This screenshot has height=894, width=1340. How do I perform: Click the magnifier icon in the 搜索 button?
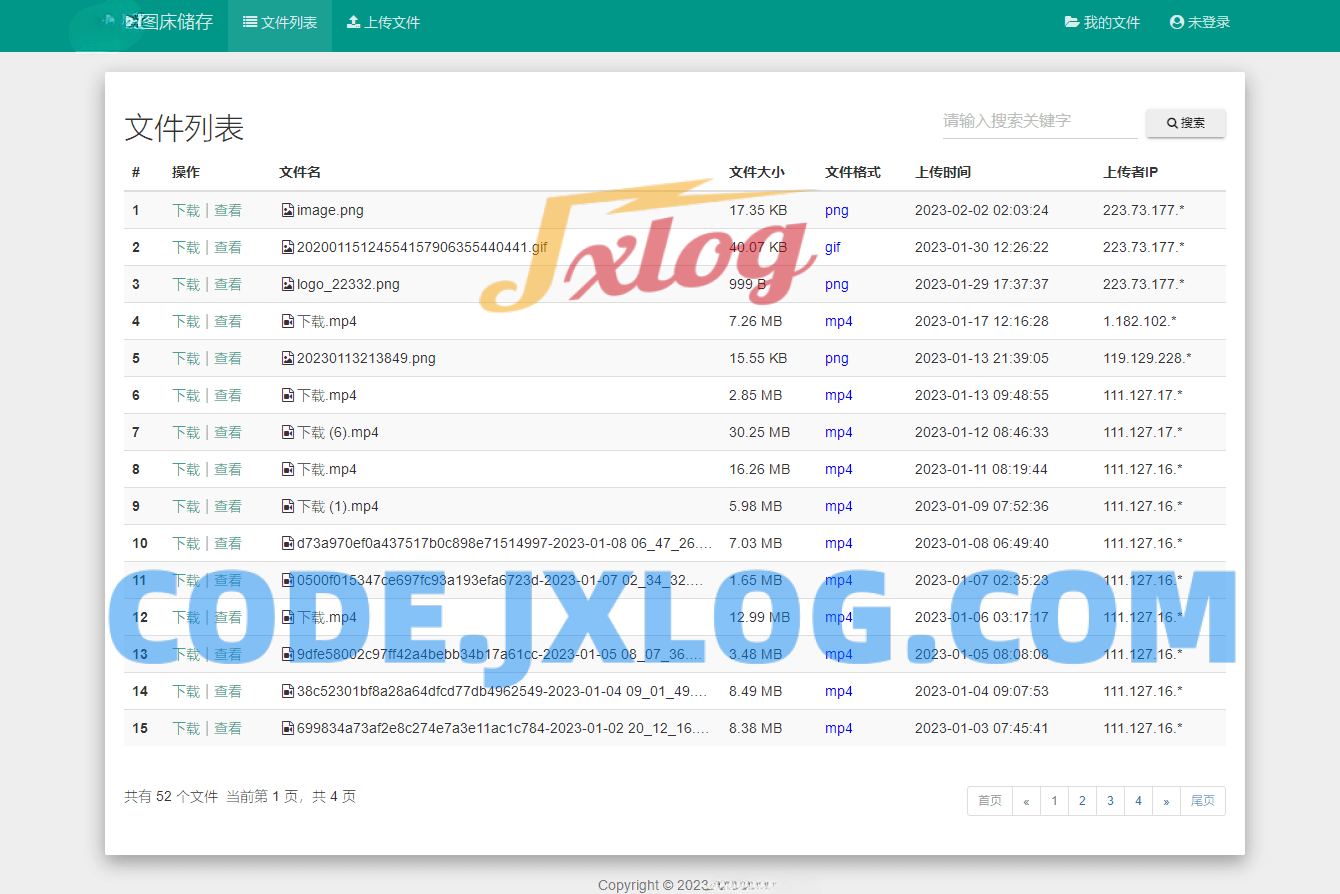(1171, 122)
